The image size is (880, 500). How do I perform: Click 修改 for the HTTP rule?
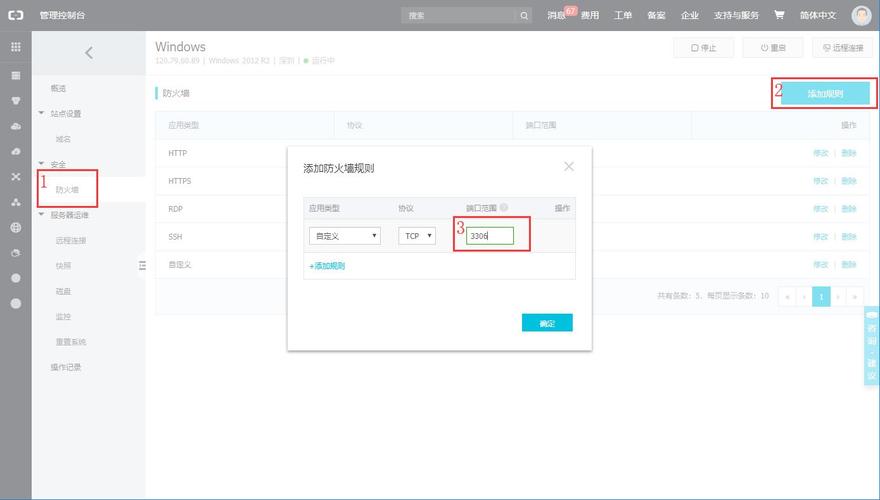pyautogui.click(x=821, y=153)
